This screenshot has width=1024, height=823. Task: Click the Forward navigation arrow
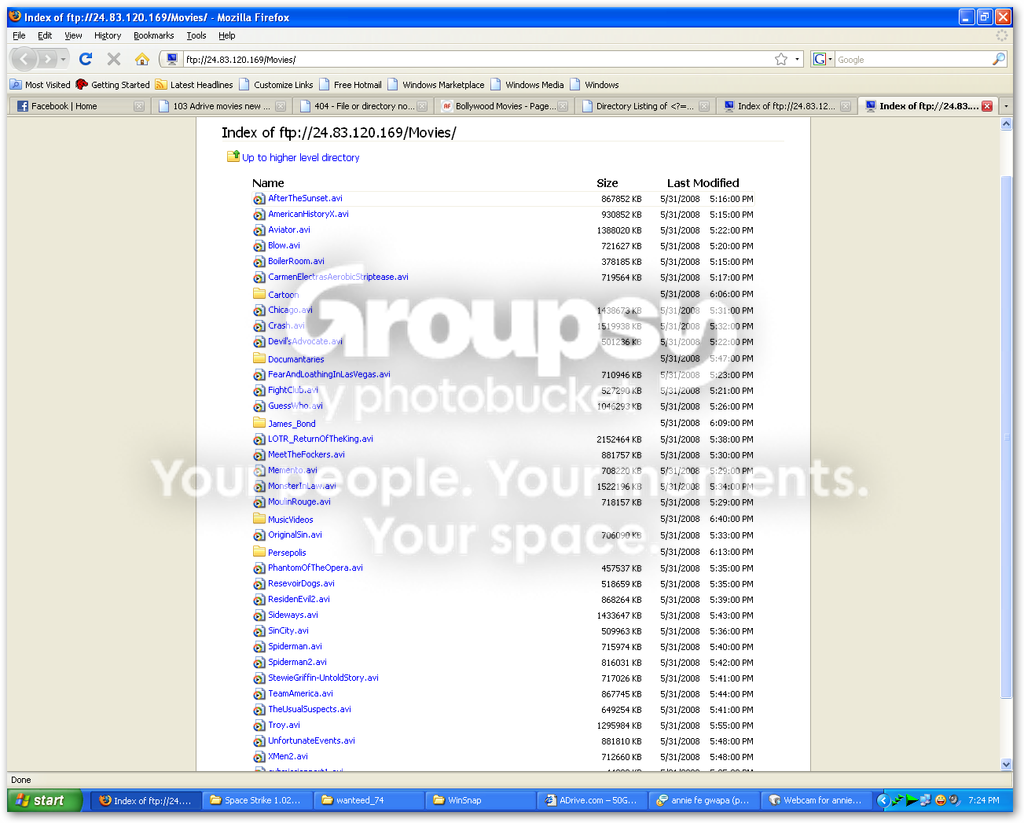point(48,59)
